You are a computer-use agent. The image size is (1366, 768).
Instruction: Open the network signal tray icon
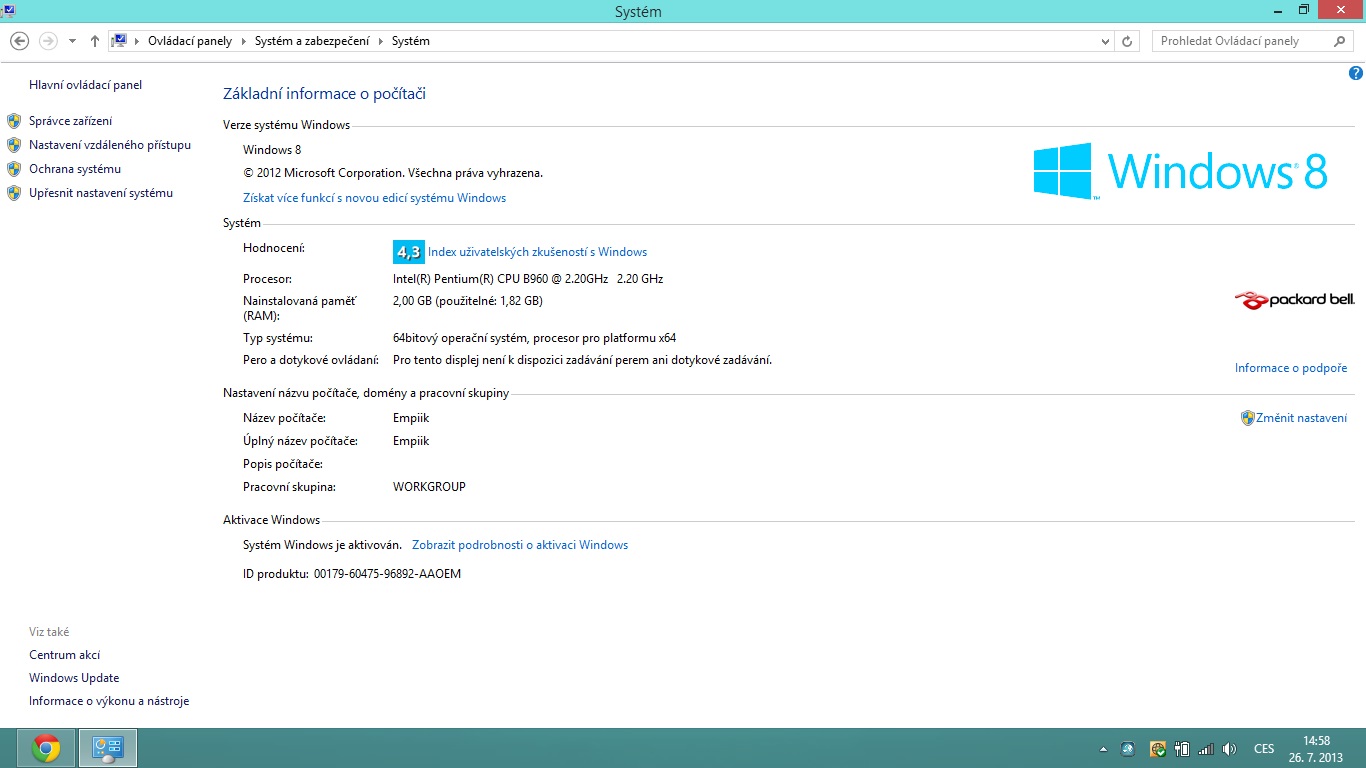(1206, 748)
